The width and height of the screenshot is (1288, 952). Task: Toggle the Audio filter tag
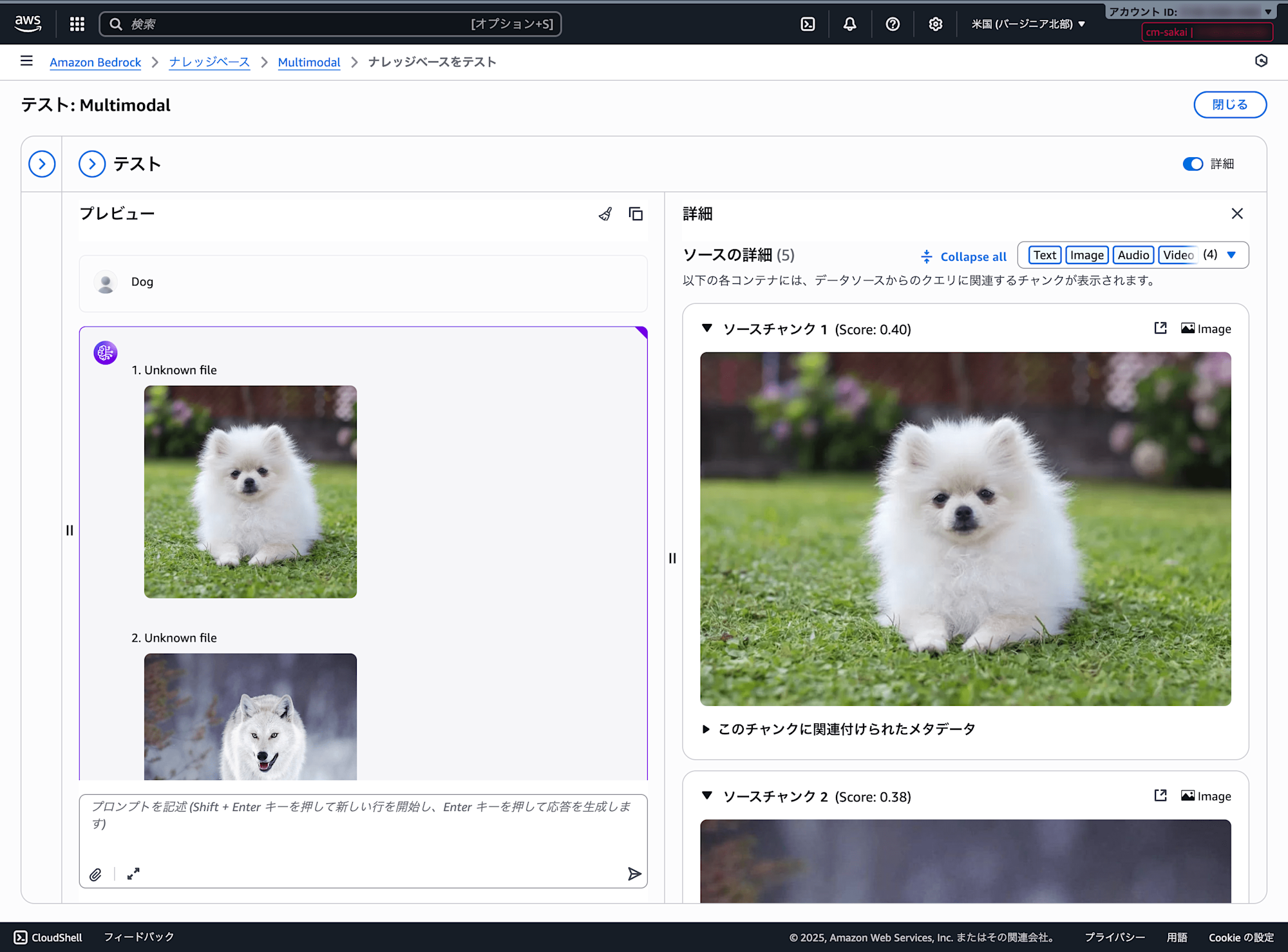point(1133,255)
